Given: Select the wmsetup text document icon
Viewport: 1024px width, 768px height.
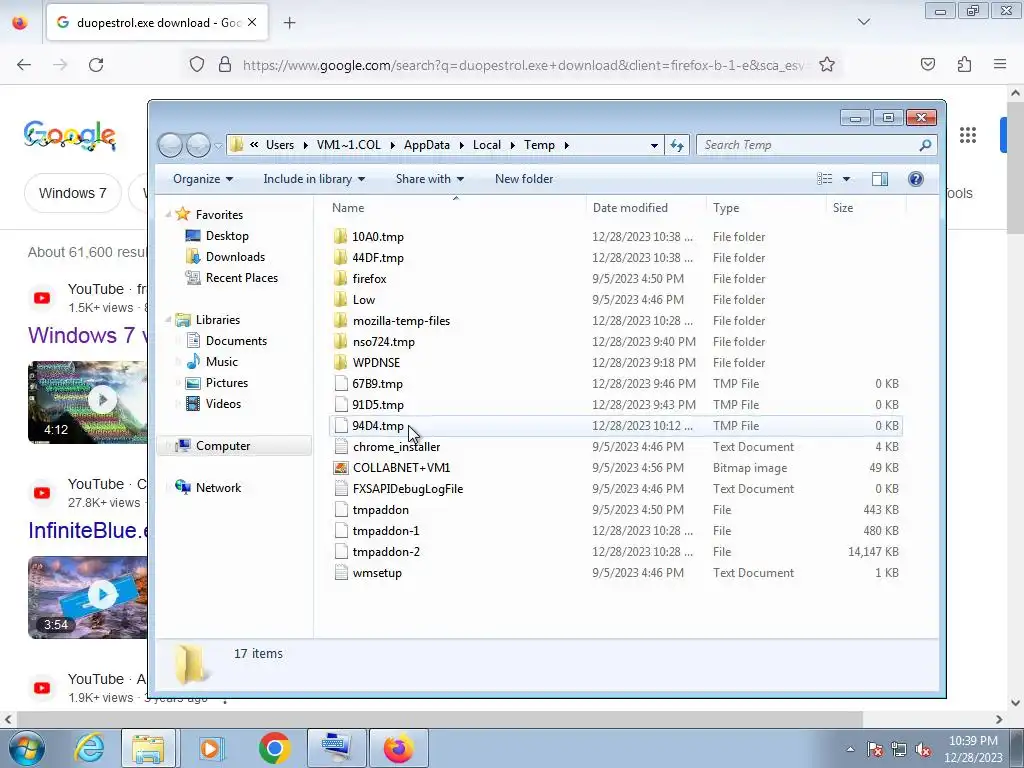Looking at the screenshot, I should coord(340,573).
